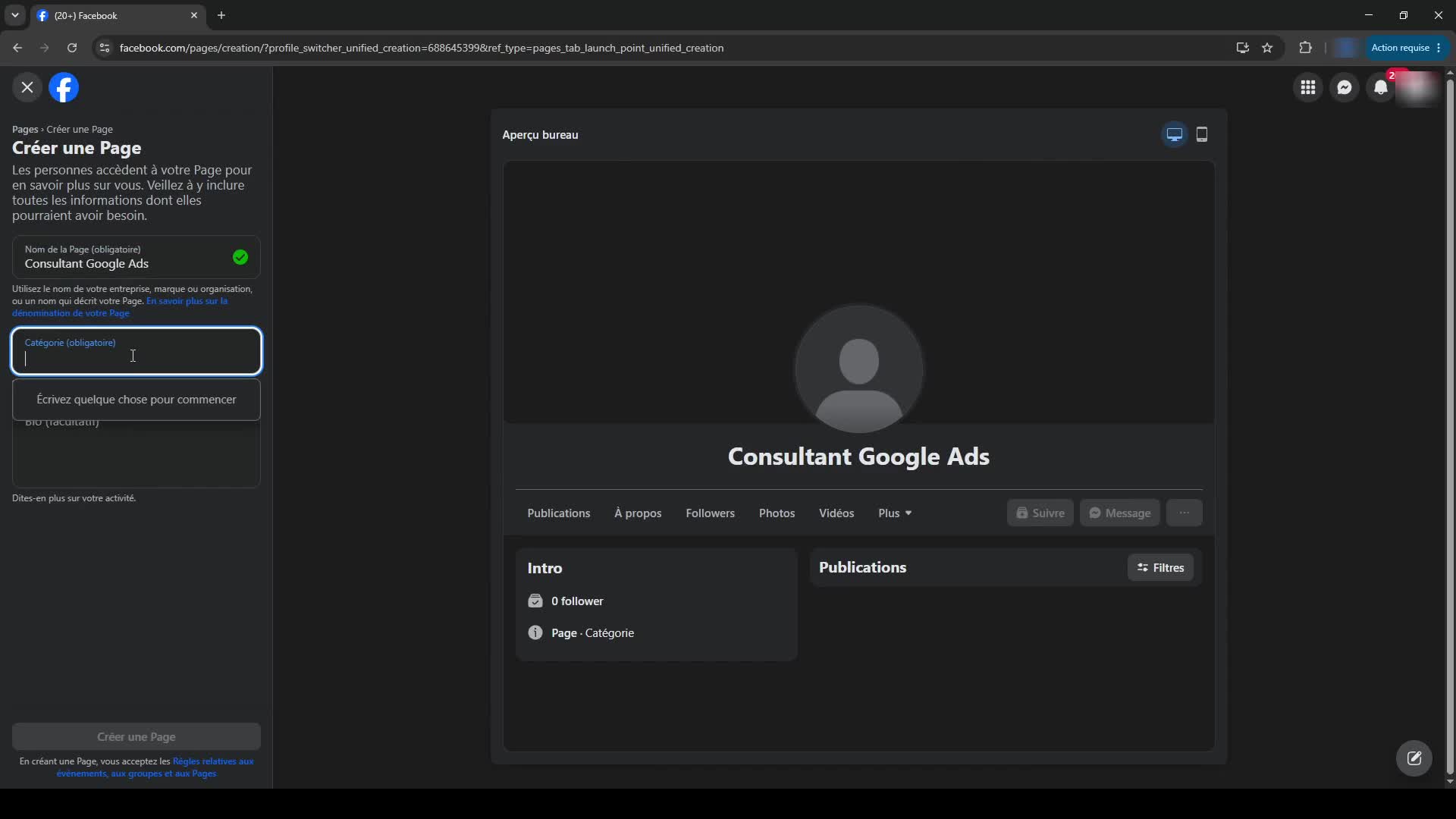Click the Facebook logo
This screenshot has width=1456, height=819.
point(64,88)
